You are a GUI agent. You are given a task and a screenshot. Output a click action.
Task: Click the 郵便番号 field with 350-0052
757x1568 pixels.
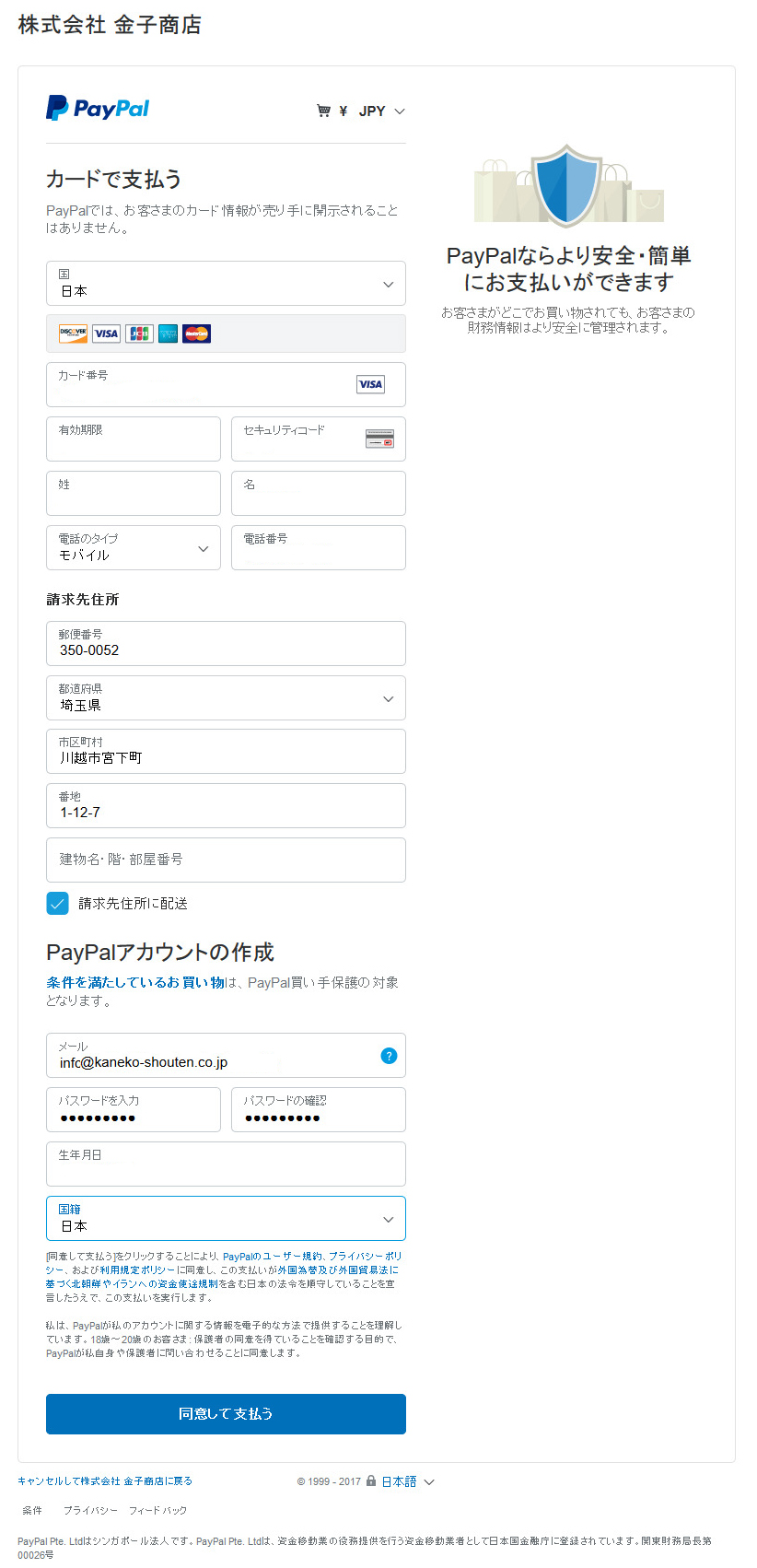click(226, 643)
